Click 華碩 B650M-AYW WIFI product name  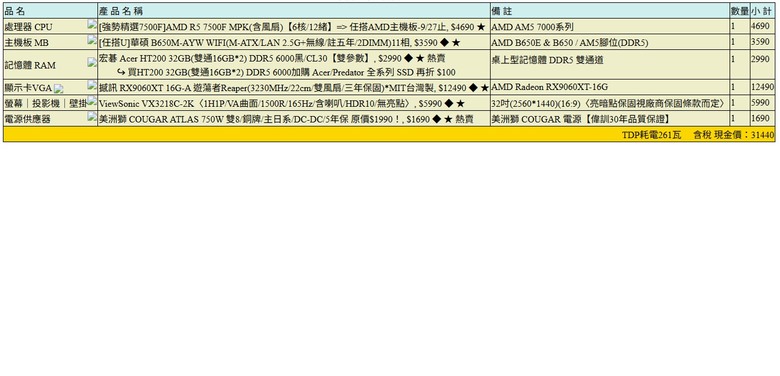tap(280, 43)
